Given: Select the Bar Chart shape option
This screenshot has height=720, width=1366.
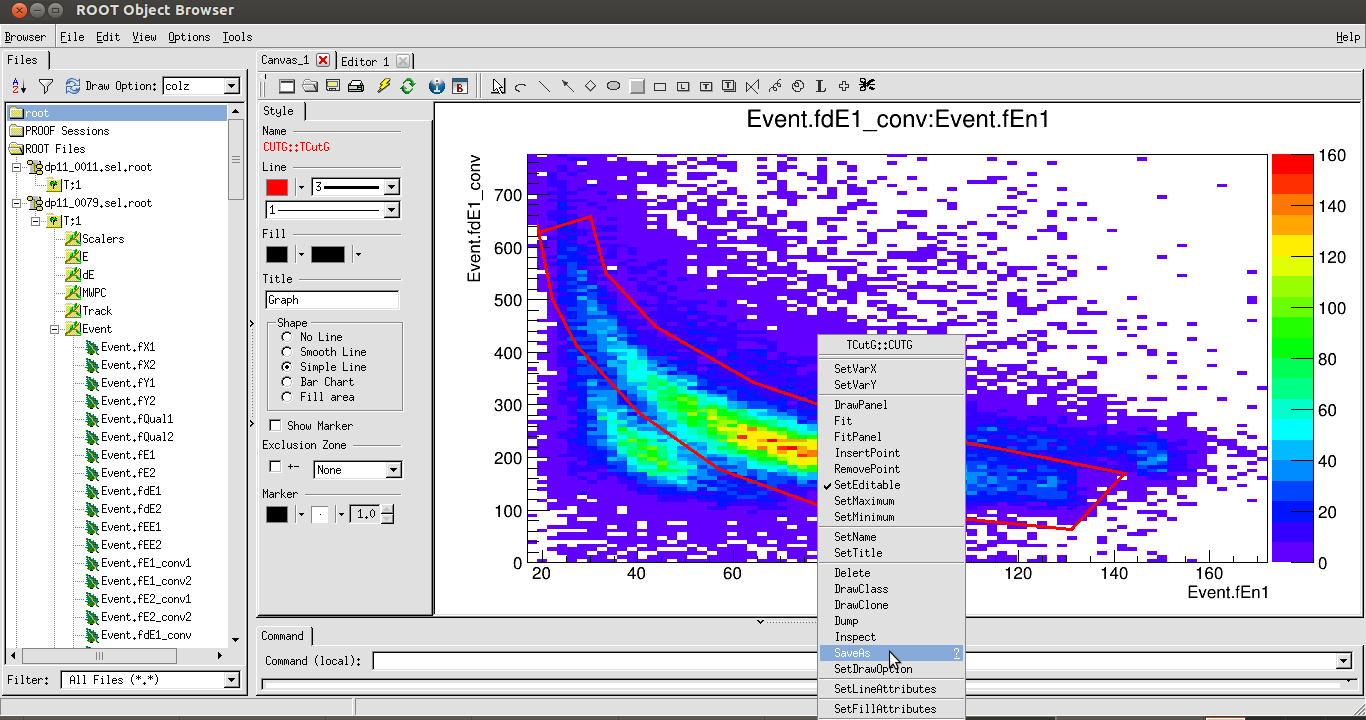Looking at the screenshot, I should (287, 382).
